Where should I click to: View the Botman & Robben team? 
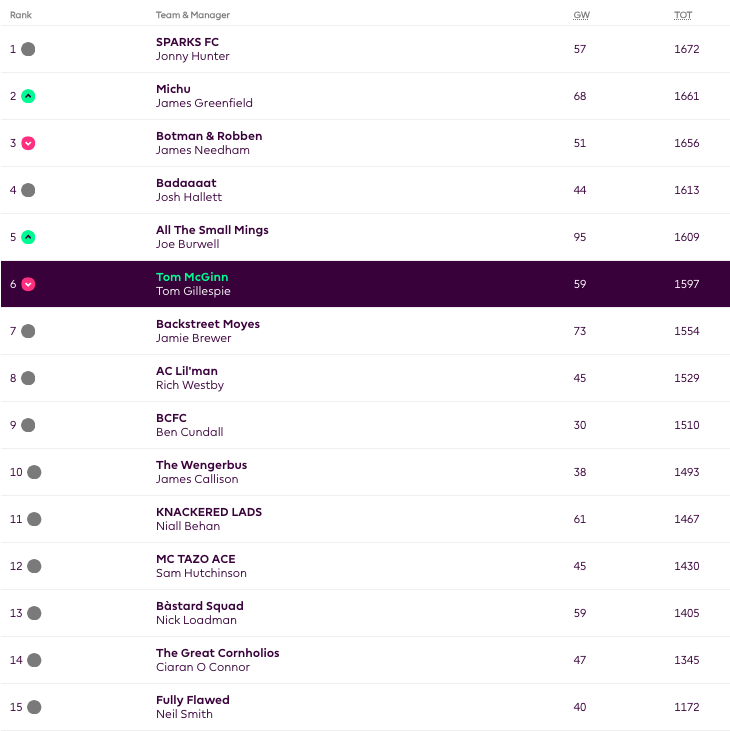(209, 136)
